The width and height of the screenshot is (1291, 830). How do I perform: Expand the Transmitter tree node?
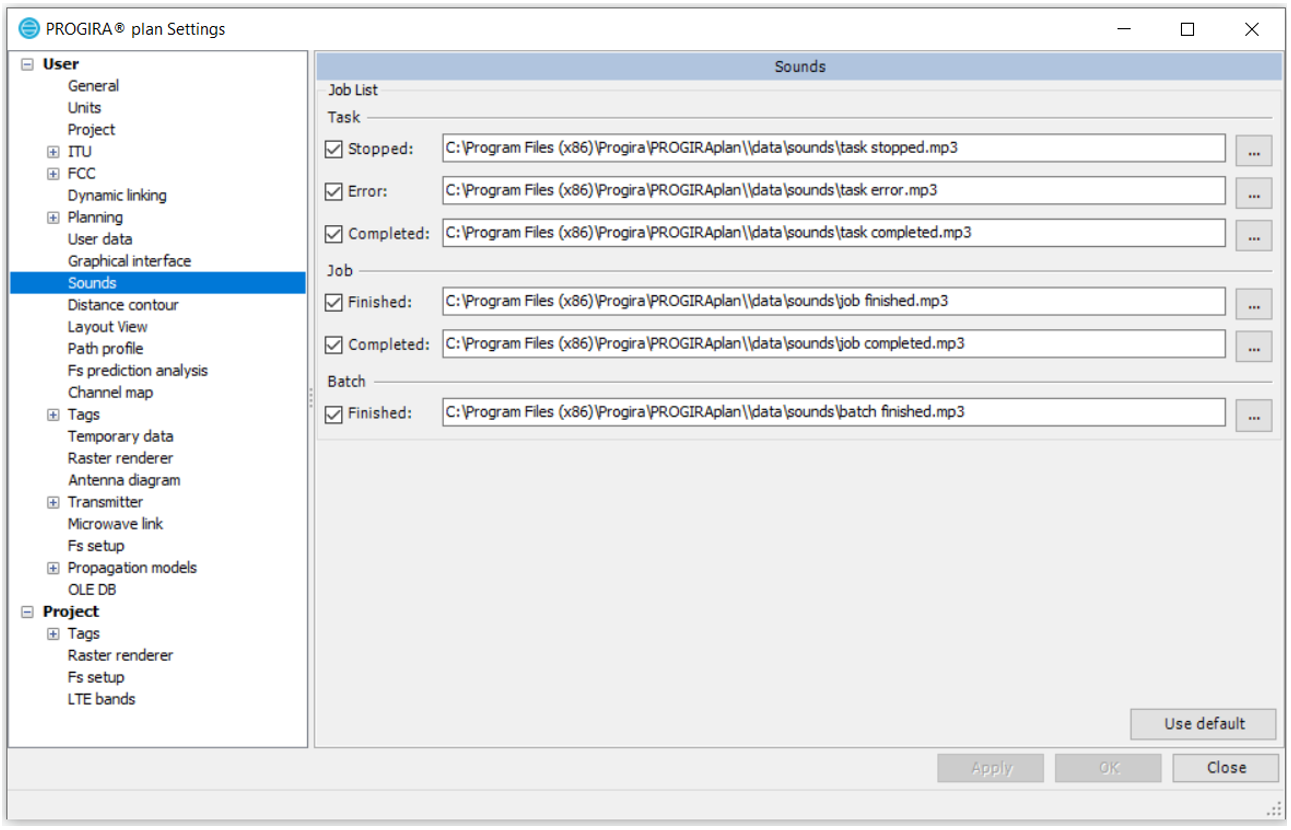[x=53, y=503]
